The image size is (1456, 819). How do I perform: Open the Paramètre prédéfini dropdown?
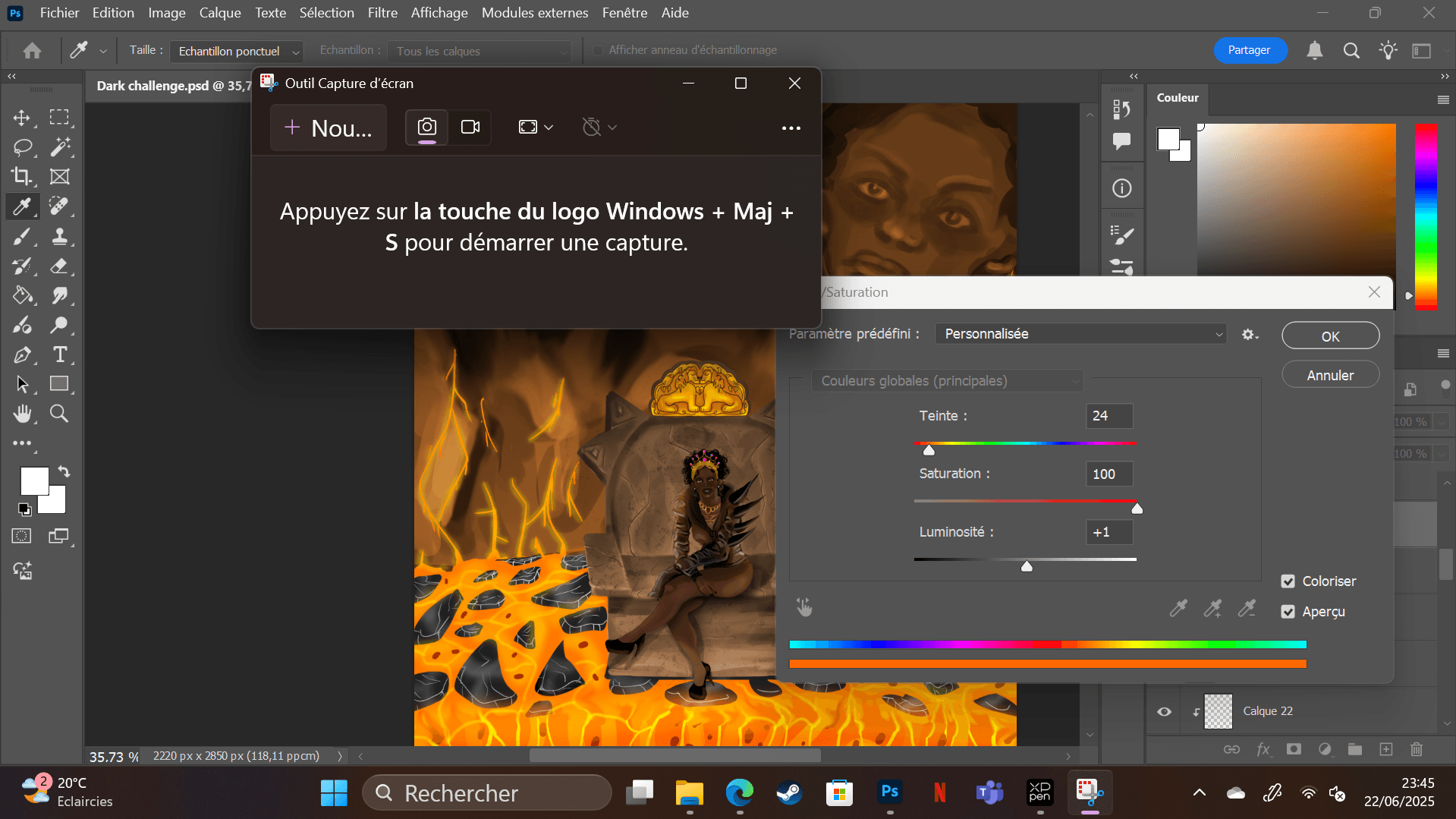point(1080,334)
